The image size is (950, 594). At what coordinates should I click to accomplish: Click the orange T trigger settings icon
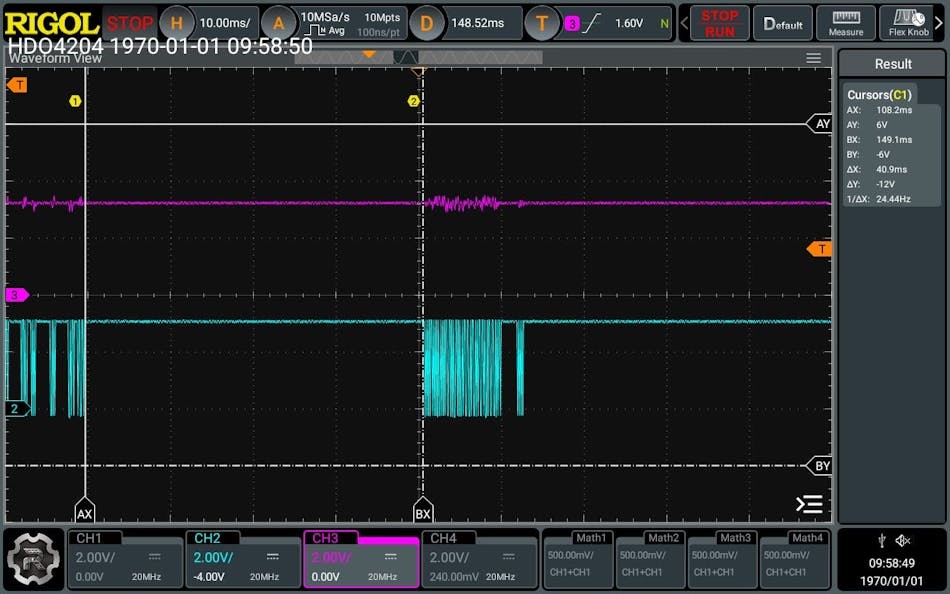tap(542, 22)
